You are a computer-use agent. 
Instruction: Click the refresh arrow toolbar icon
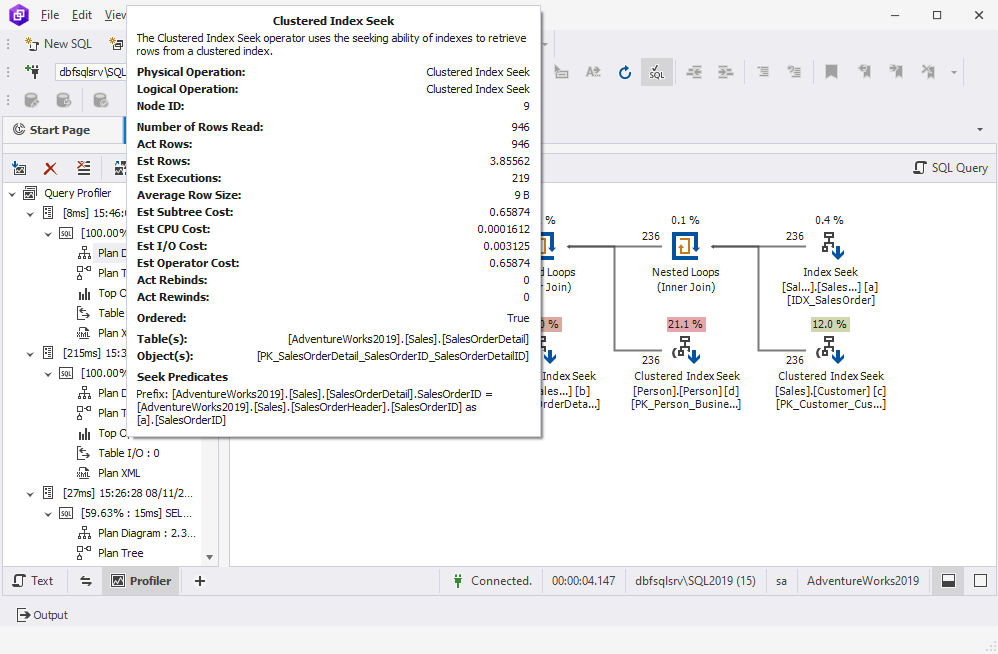[x=624, y=73]
